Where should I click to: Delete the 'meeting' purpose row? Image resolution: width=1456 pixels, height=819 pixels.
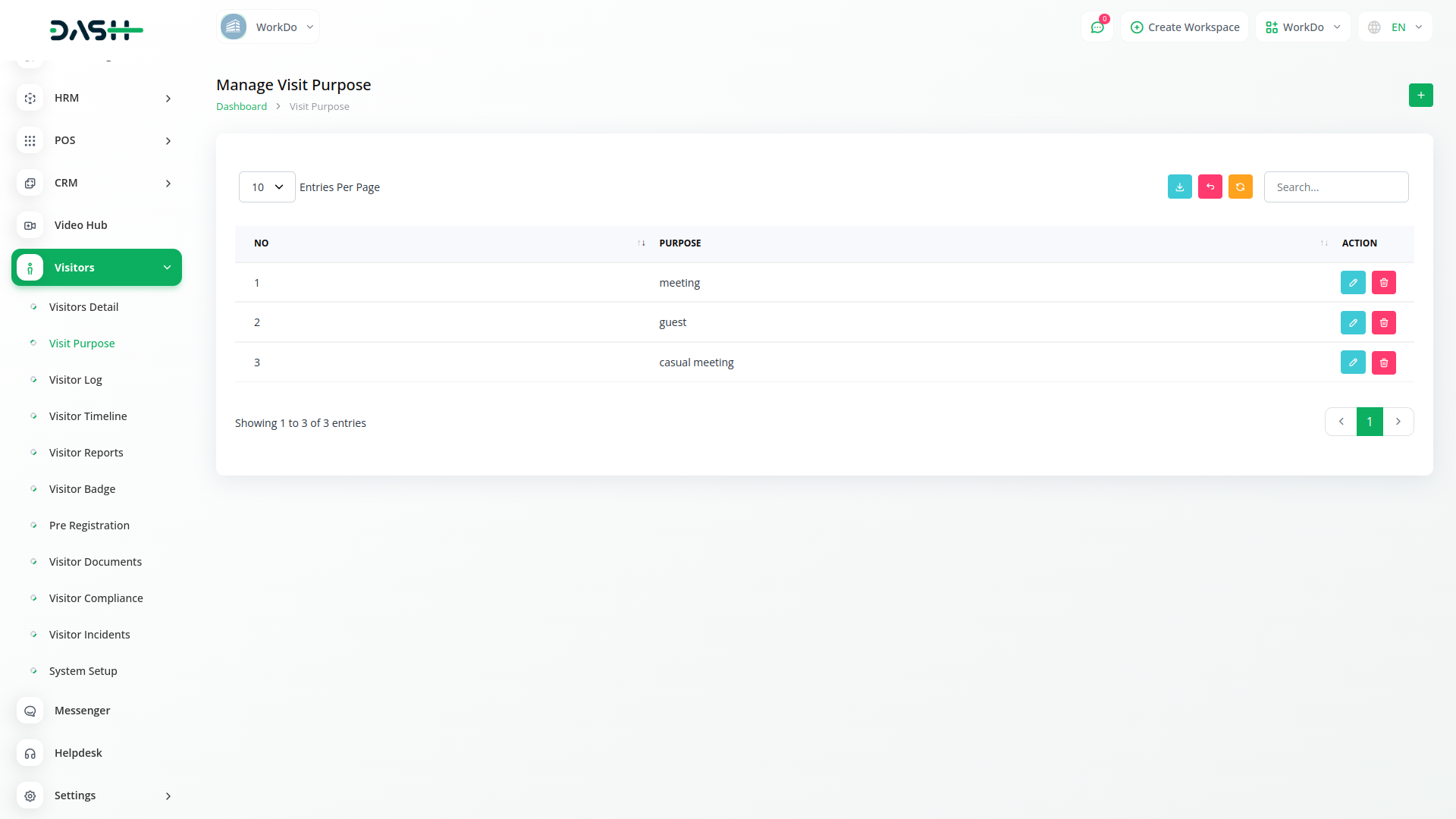[x=1383, y=283]
